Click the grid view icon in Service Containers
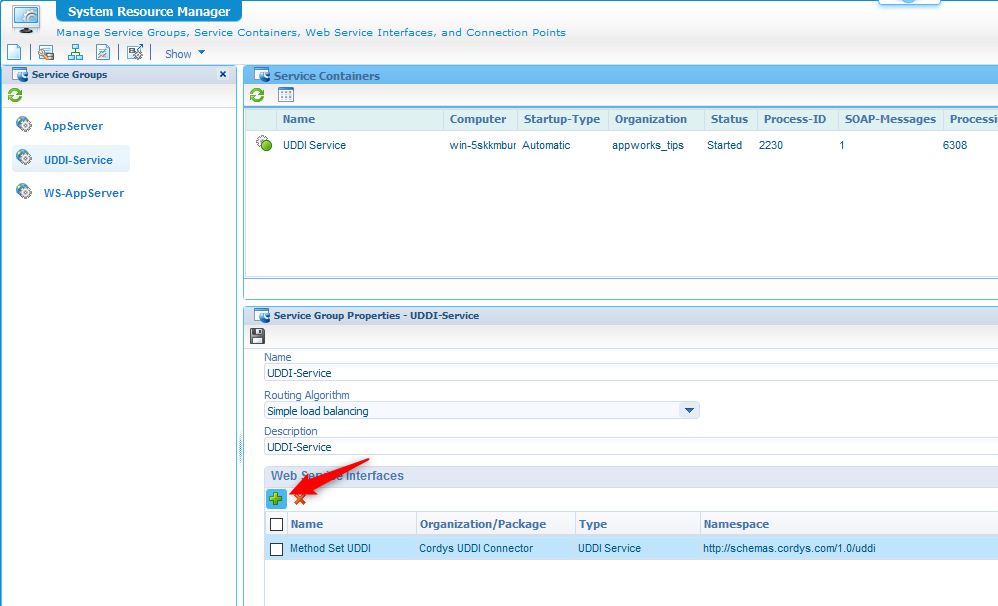Screen dimensions: 998x606 [286, 95]
